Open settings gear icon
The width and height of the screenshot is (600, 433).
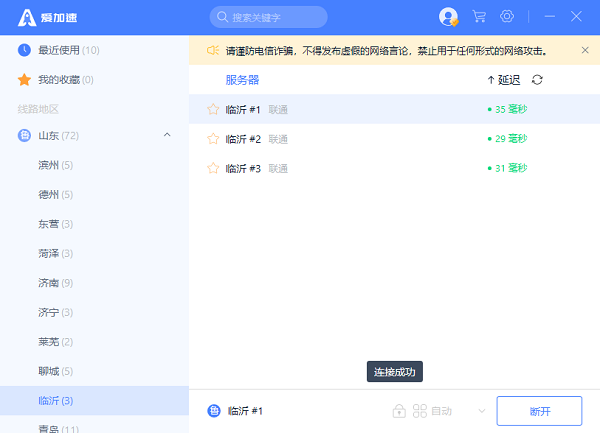pyautogui.click(x=507, y=16)
